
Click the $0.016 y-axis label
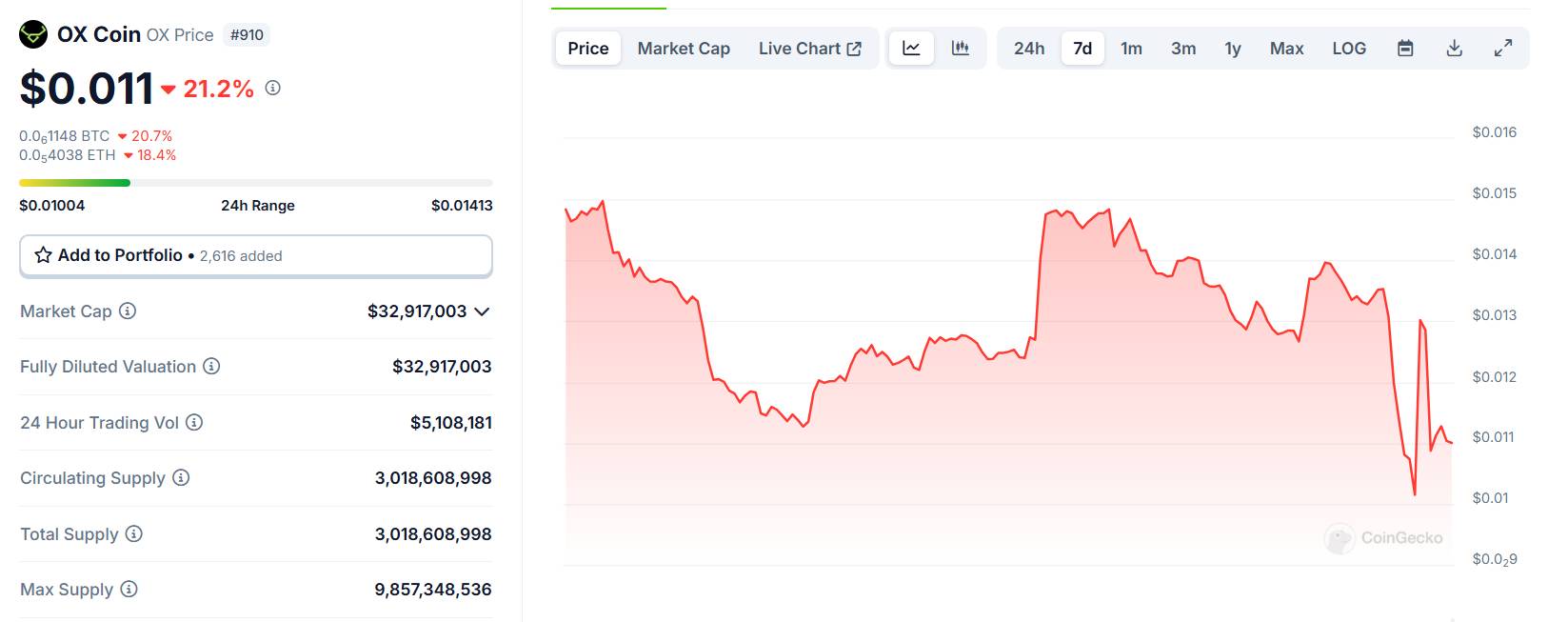1495,132
